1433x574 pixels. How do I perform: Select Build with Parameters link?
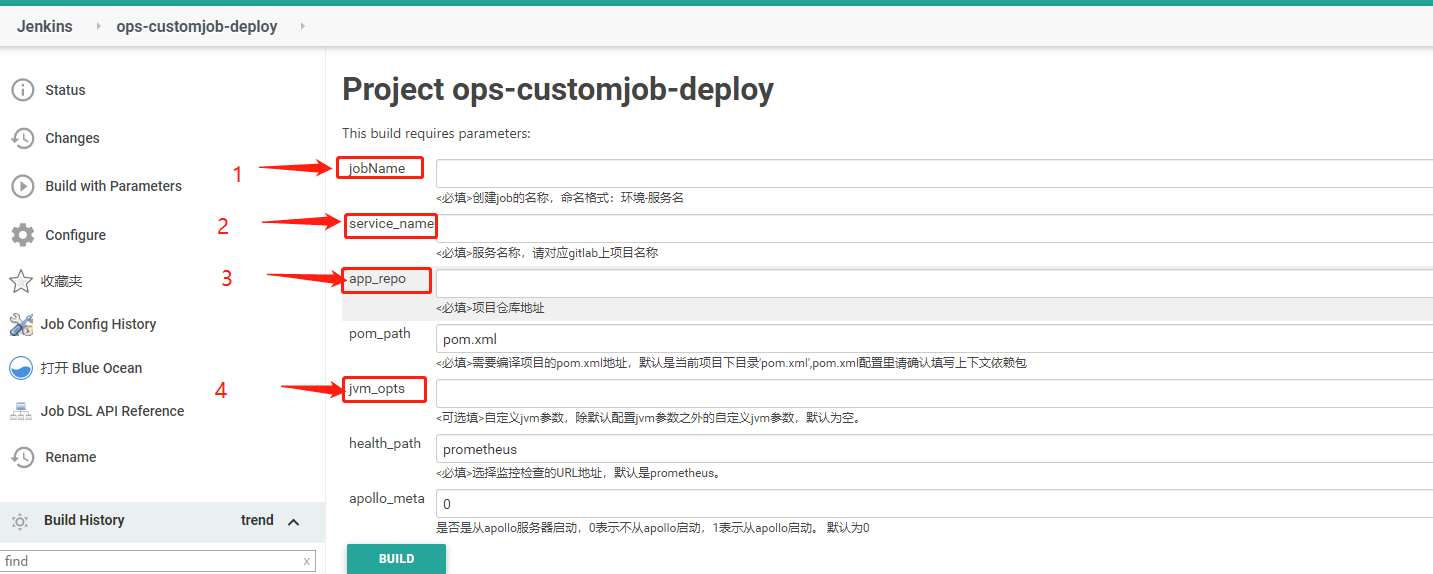coord(113,186)
